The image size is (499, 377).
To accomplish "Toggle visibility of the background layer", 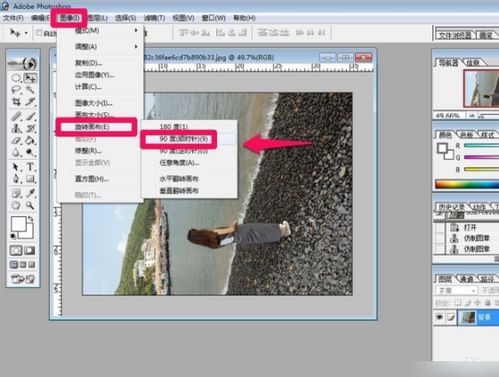I will [439, 317].
